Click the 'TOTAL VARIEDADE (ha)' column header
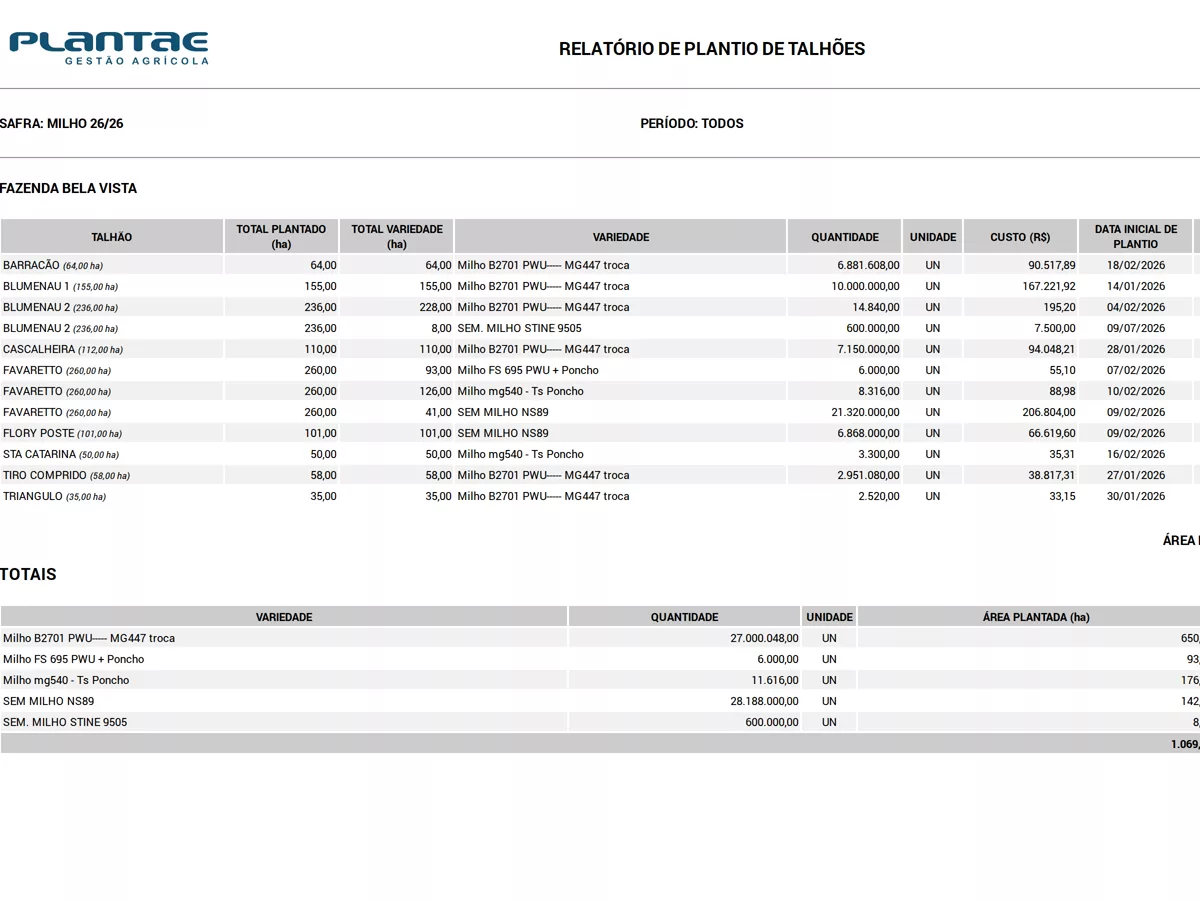1200x900 pixels. click(x=397, y=237)
